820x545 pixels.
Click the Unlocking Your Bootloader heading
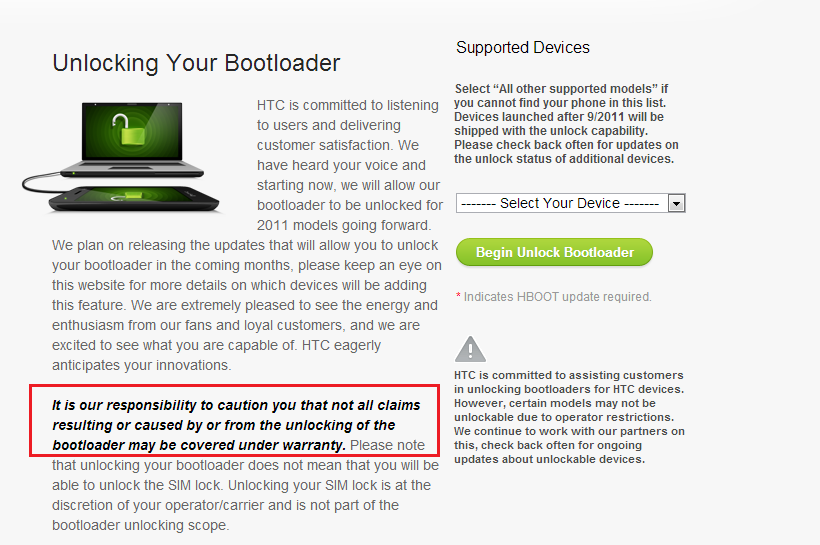196,63
